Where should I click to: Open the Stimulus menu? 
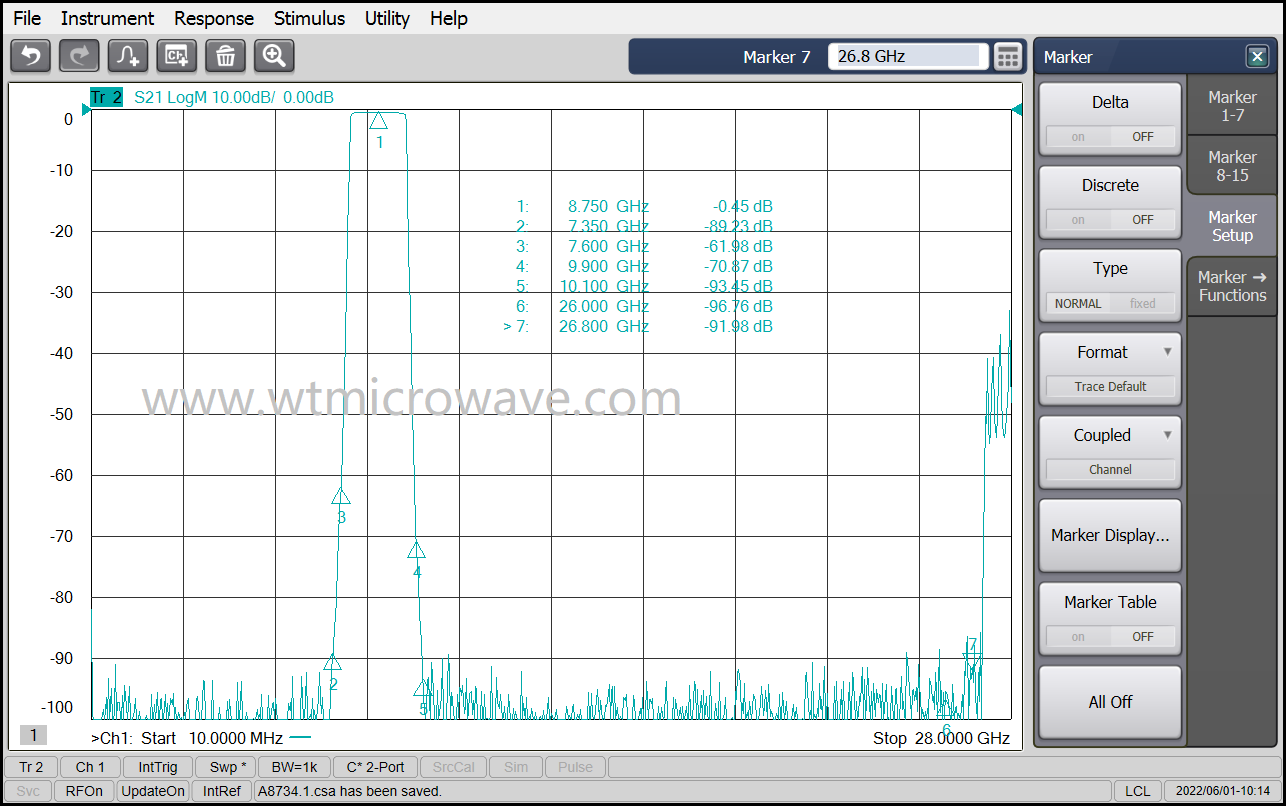[309, 18]
